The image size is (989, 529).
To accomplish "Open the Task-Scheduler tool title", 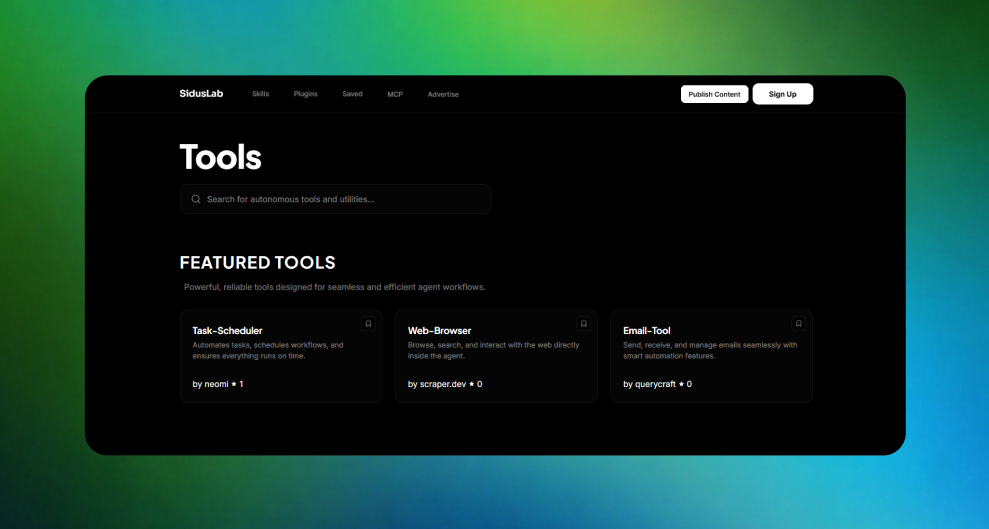I will coord(227,330).
